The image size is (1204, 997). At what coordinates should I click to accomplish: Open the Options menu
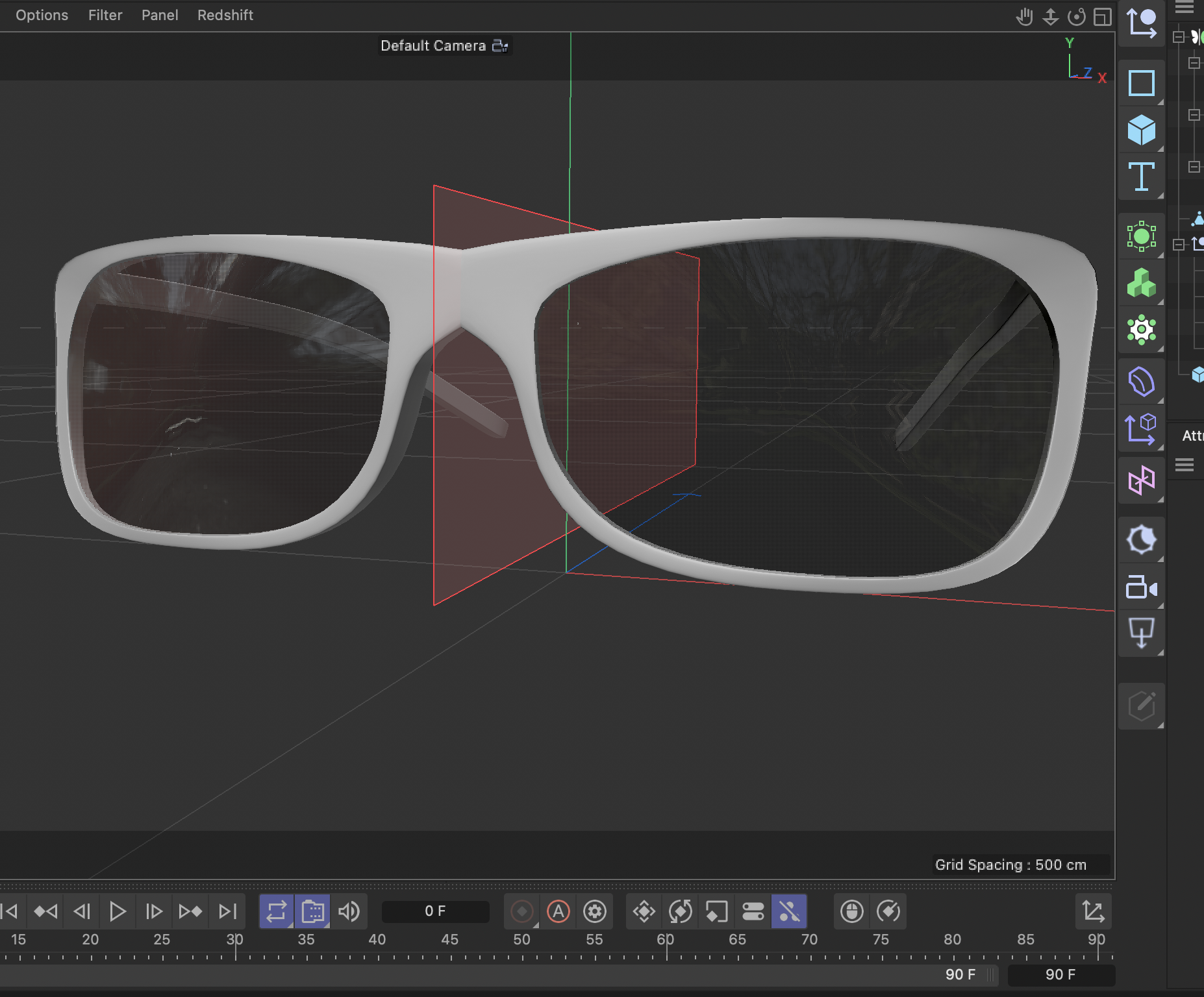tap(42, 15)
